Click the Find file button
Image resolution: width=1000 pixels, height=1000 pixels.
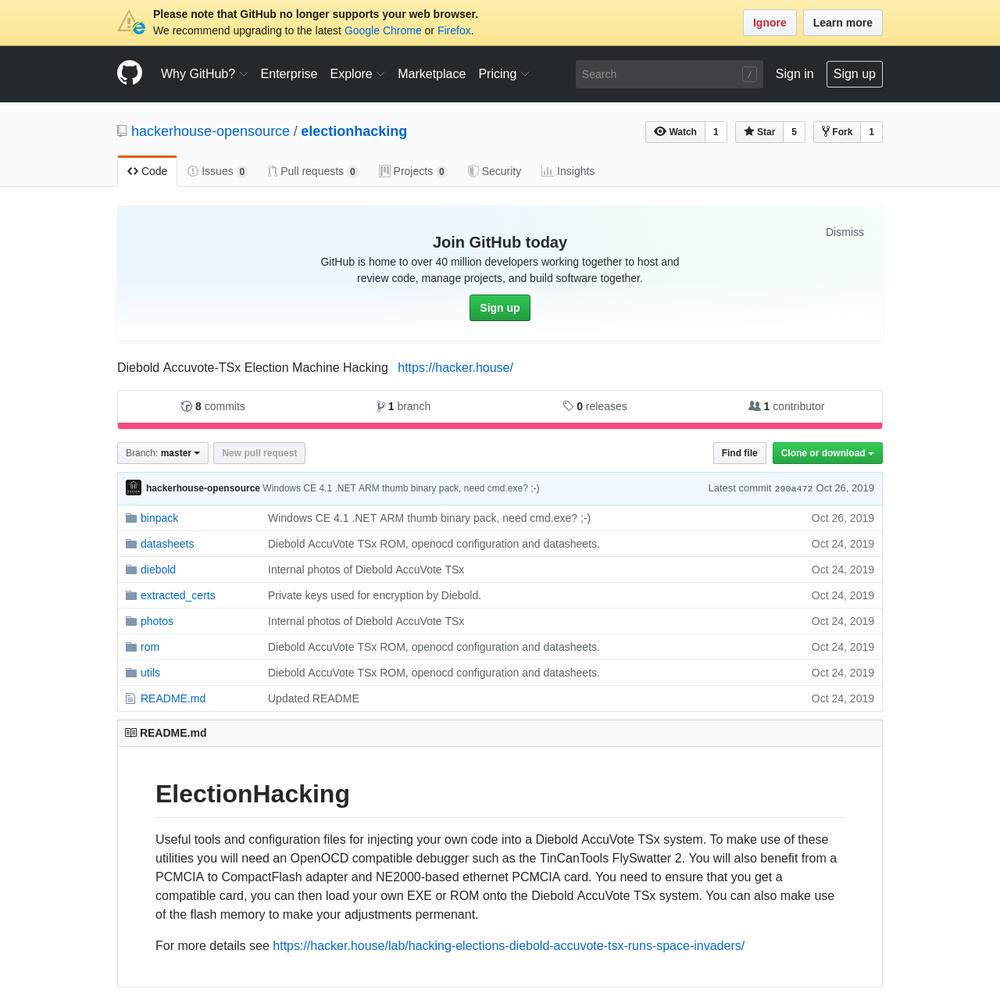(x=739, y=453)
